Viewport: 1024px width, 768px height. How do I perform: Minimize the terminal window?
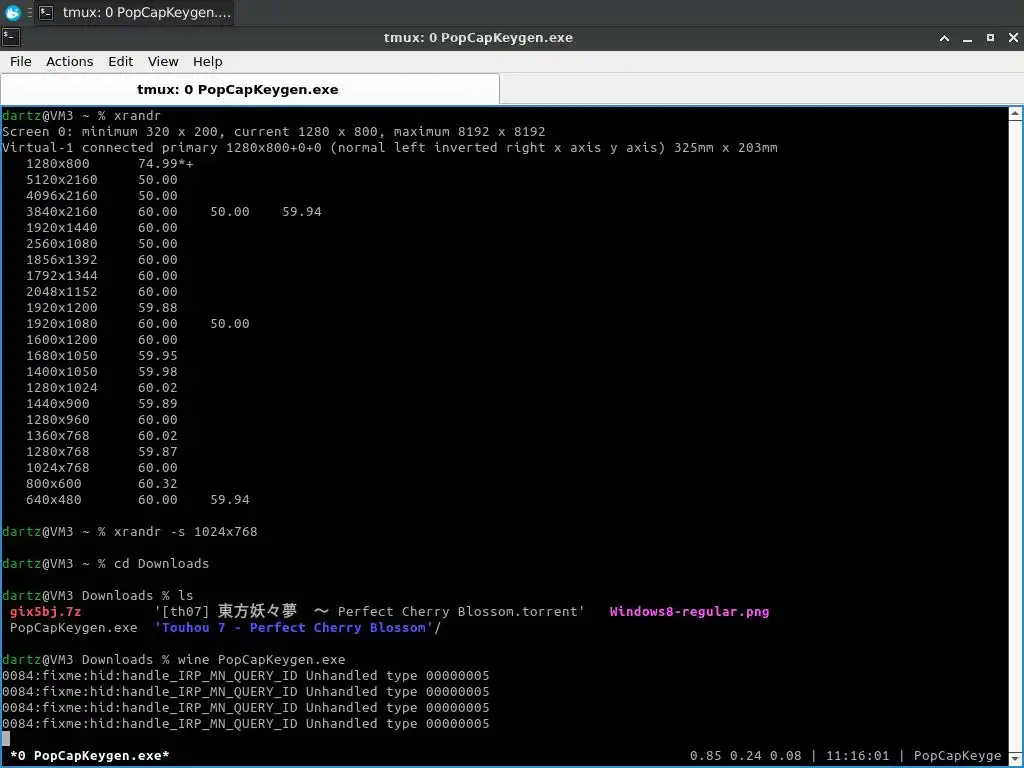(967, 38)
